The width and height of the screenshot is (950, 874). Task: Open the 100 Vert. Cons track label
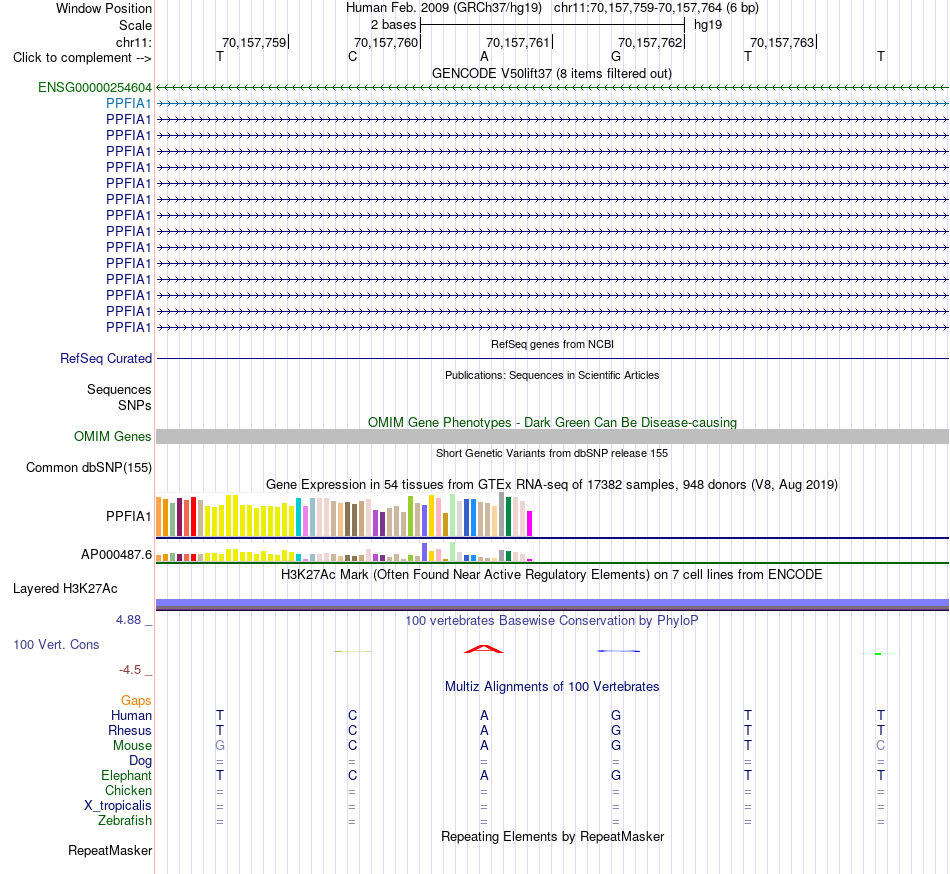56,644
